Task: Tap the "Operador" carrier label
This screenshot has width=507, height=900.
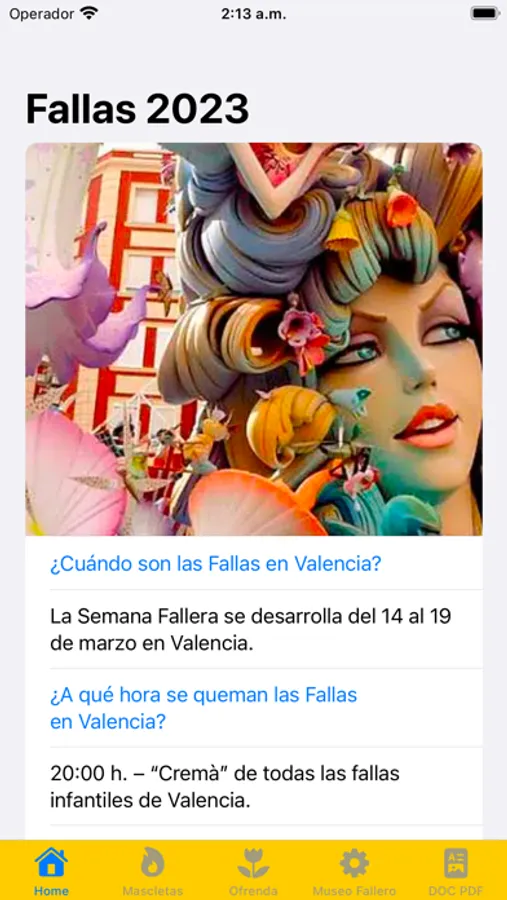Action: click(41, 14)
